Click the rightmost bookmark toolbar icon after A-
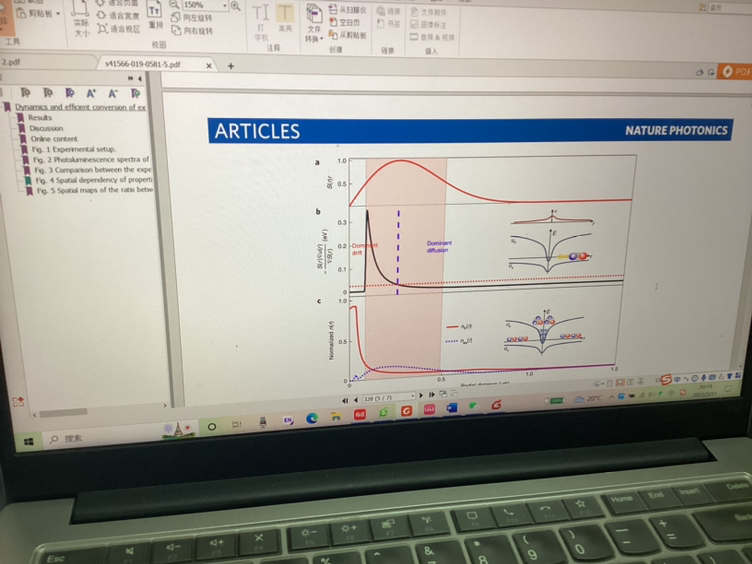This screenshot has width=752, height=564. [x=136, y=93]
